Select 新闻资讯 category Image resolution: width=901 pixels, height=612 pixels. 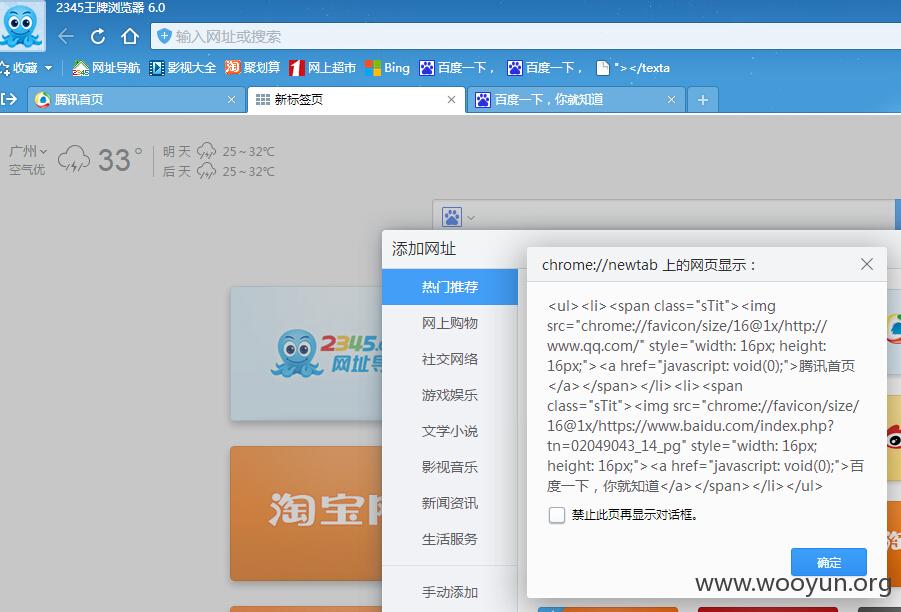(x=449, y=503)
